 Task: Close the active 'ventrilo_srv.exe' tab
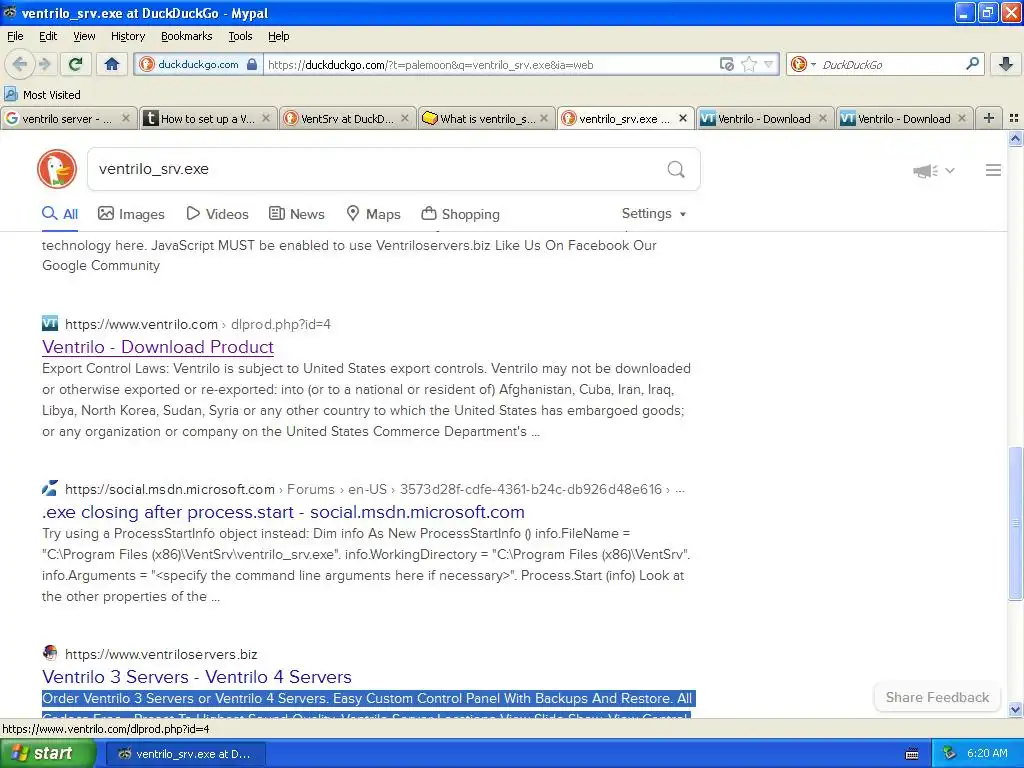(683, 118)
